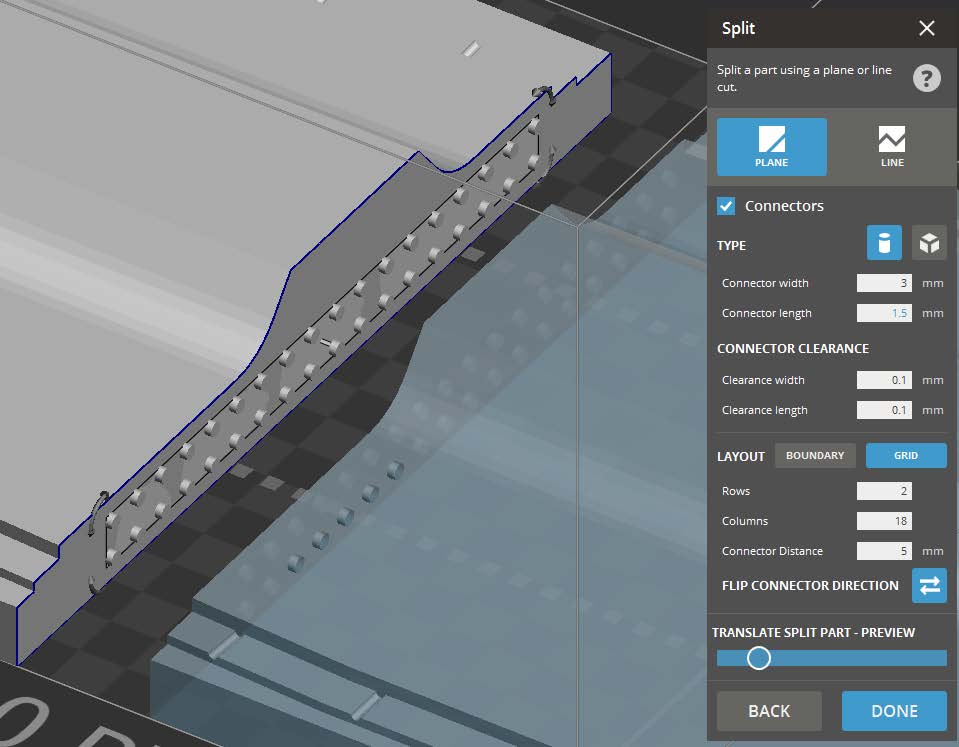Image resolution: width=959 pixels, height=747 pixels.
Task: Enable the Grid layout option
Action: 905,455
